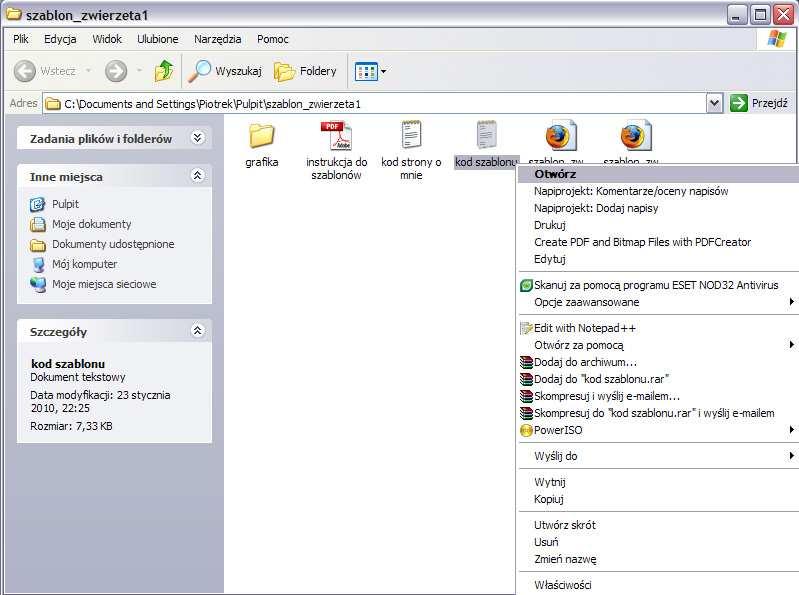Select the kod szablonu text file icon
This screenshot has height=595, width=799.
[x=486, y=136]
